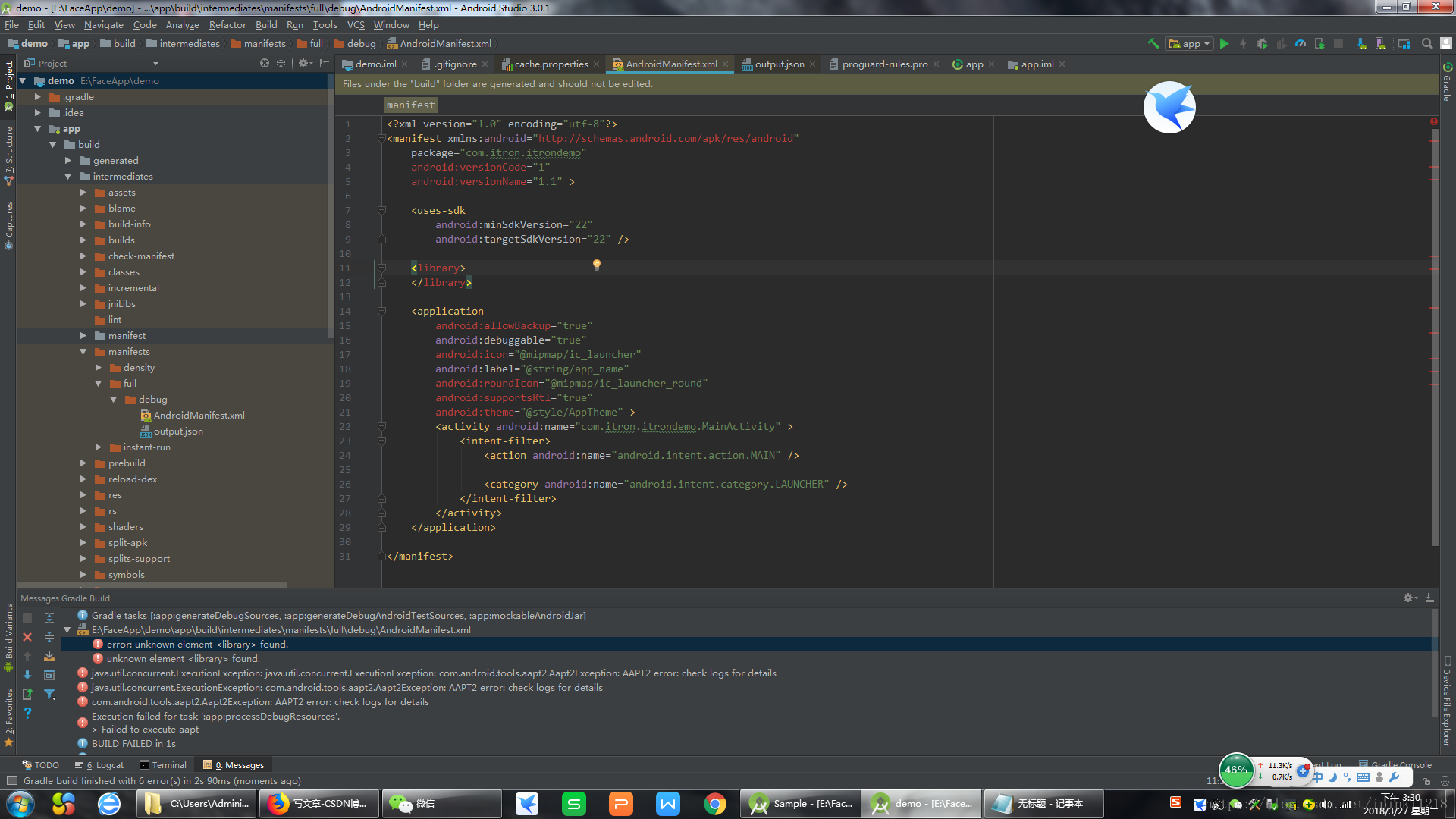Open the Android Profiler gauge icon
1456x819 pixels.
(x=1301, y=44)
